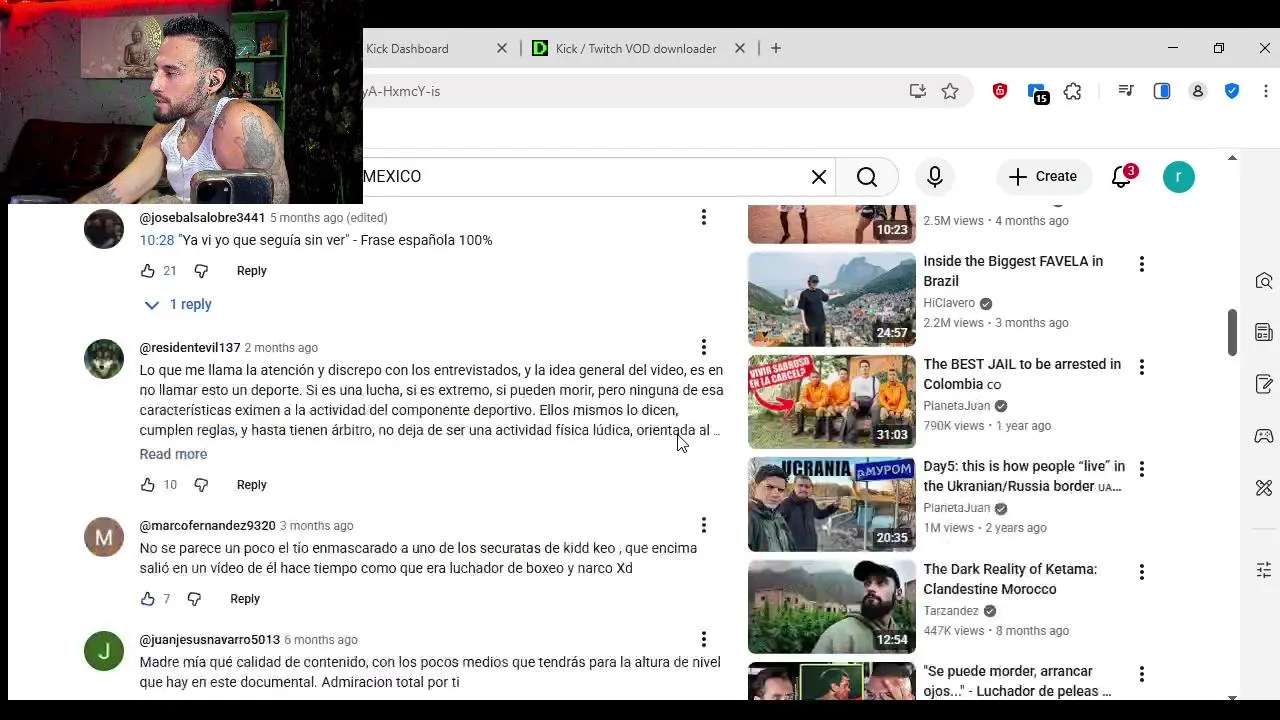Click the page vertical scrollbar thumb
This screenshot has width=1280, height=720.
tap(1232, 332)
